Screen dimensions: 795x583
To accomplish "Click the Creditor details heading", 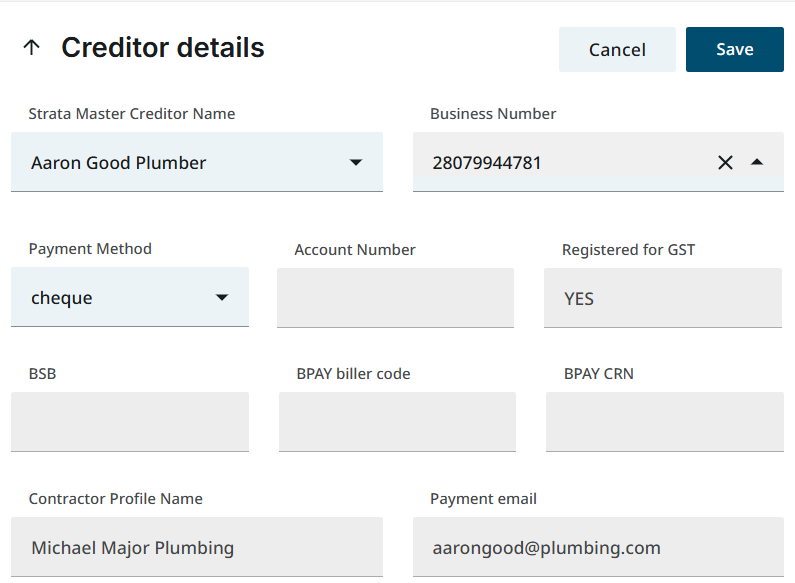I will point(163,48).
